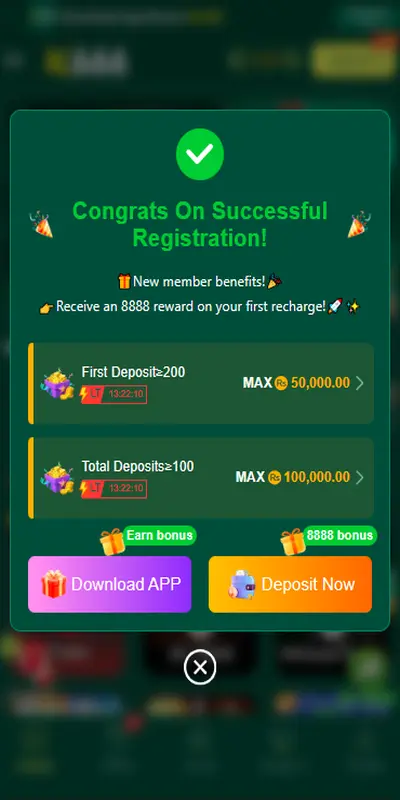Tap the 8888 bonus badge
The height and width of the screenshot is (800, 400).
(340, 535)
